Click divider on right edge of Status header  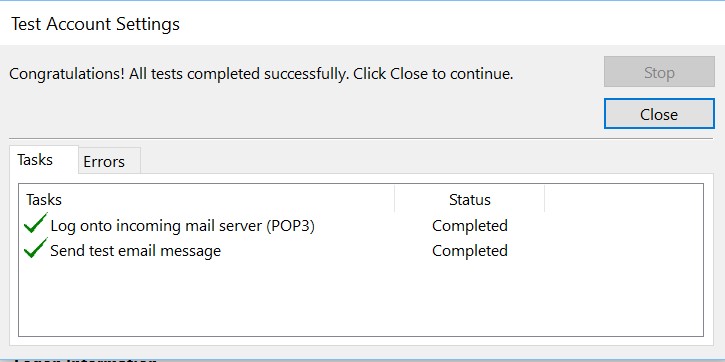[544, 199]
